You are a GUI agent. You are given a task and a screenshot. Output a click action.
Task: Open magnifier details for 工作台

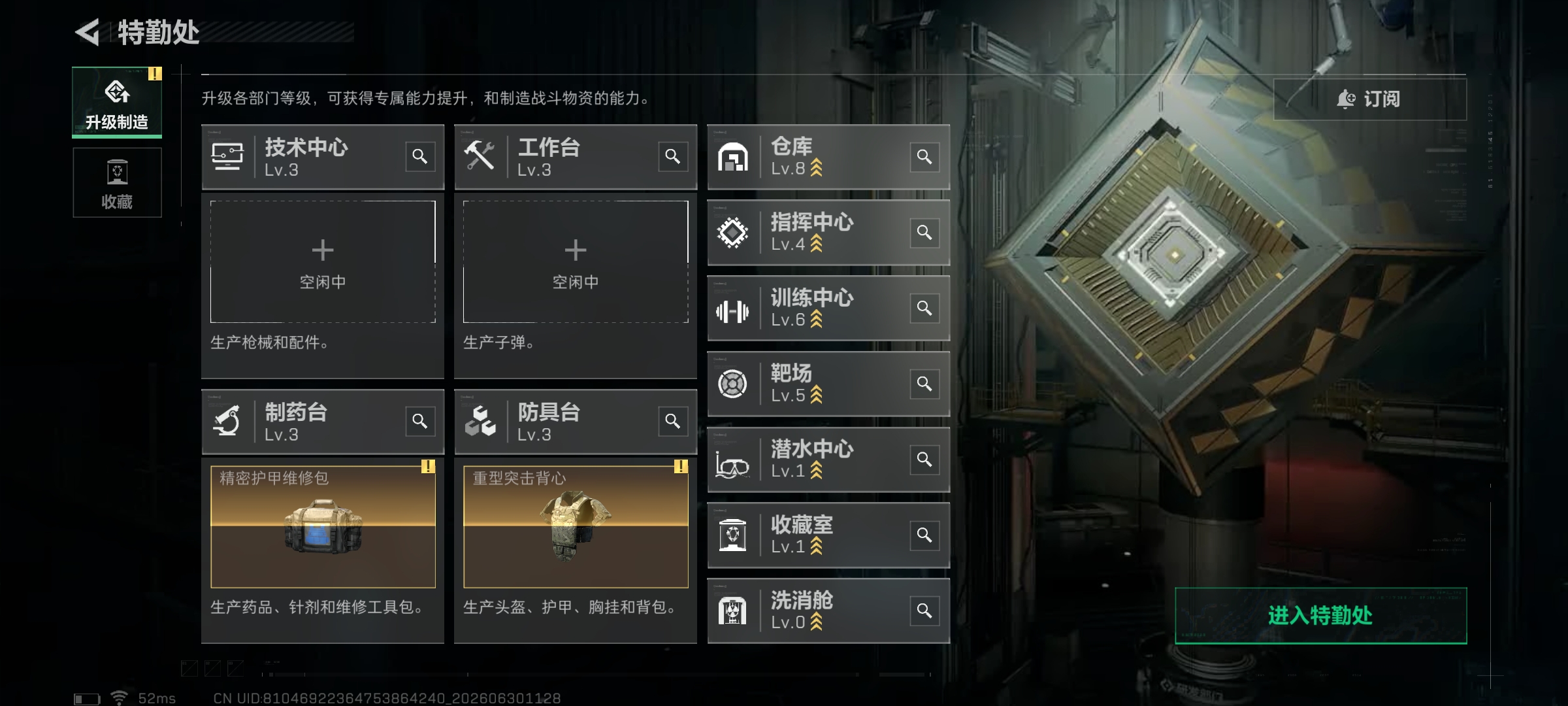click(x=673, y=157)
